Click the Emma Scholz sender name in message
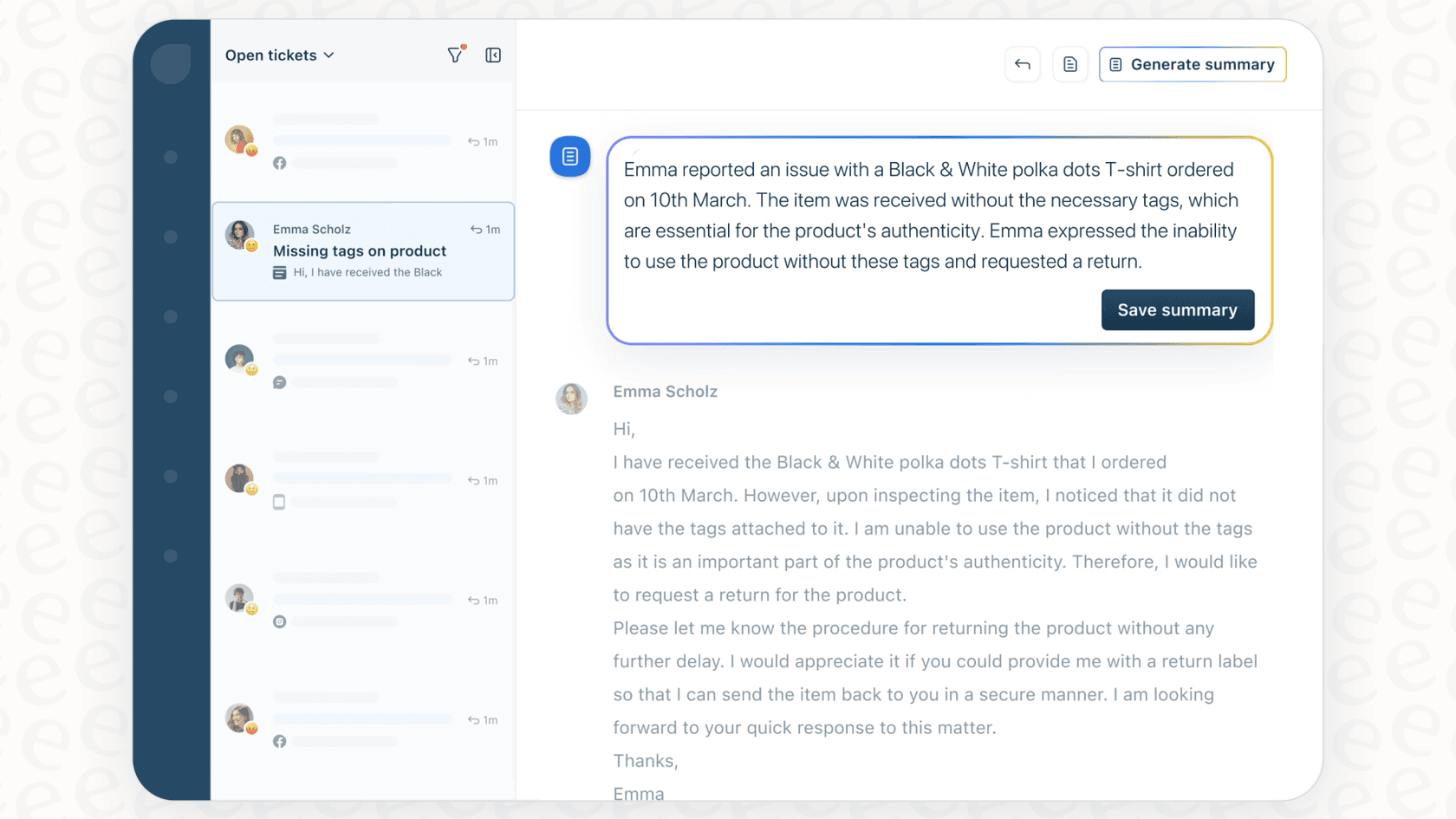 coord(665,392)
